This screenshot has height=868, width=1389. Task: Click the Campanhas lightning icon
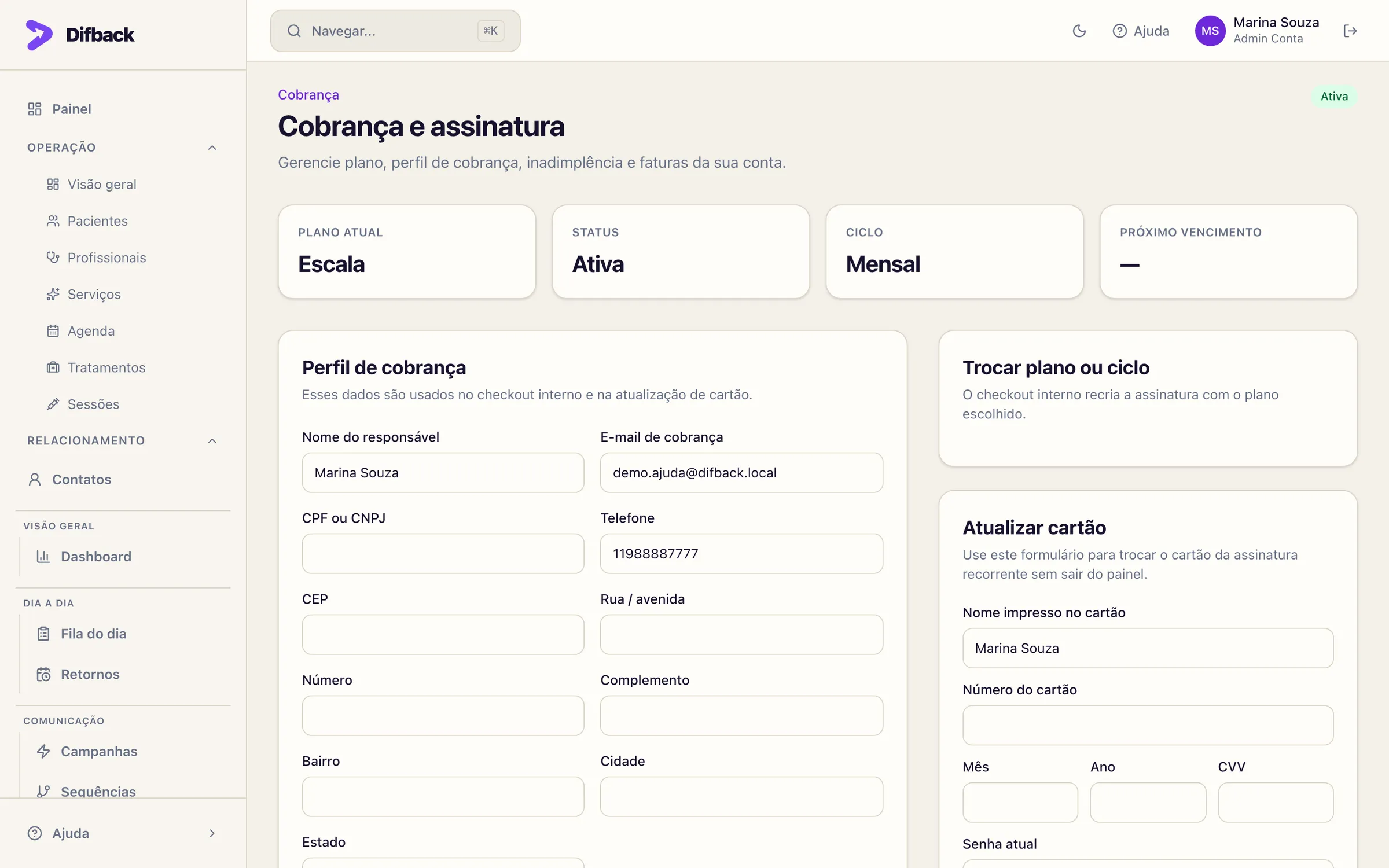pos(43,751)
